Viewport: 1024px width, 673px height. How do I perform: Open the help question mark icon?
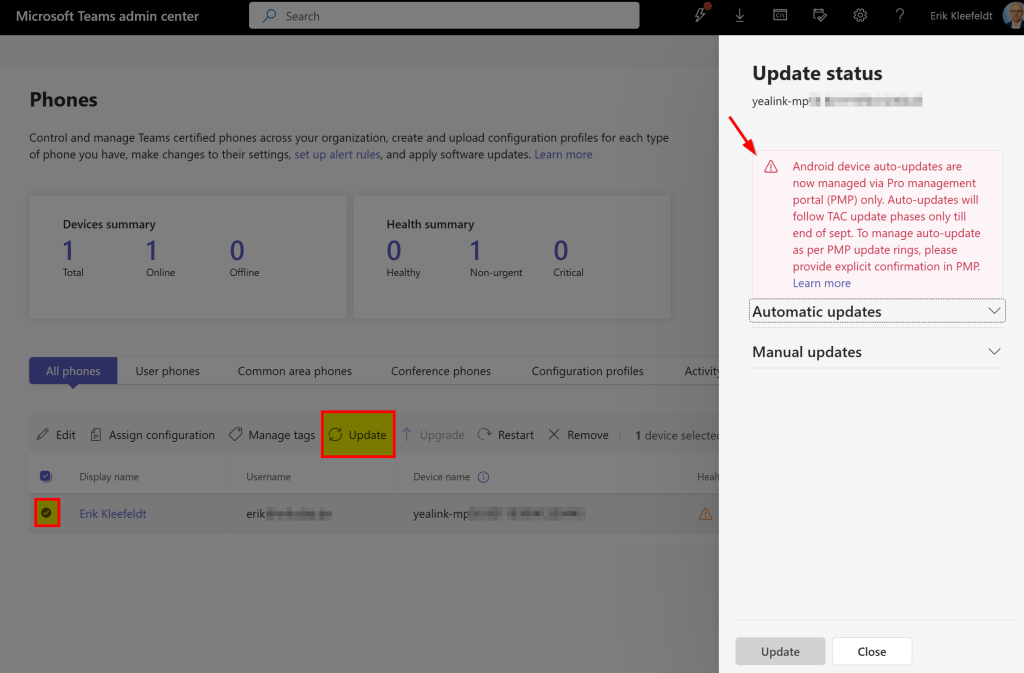coord(900,15)
